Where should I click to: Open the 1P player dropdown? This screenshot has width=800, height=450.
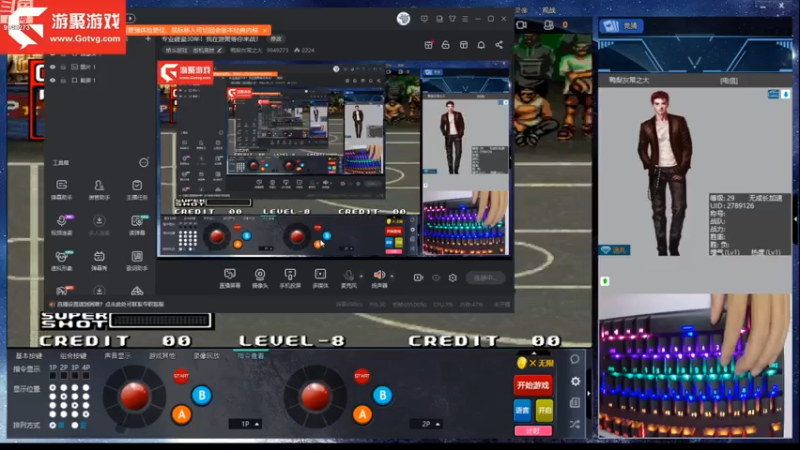(x=245, y=424)
